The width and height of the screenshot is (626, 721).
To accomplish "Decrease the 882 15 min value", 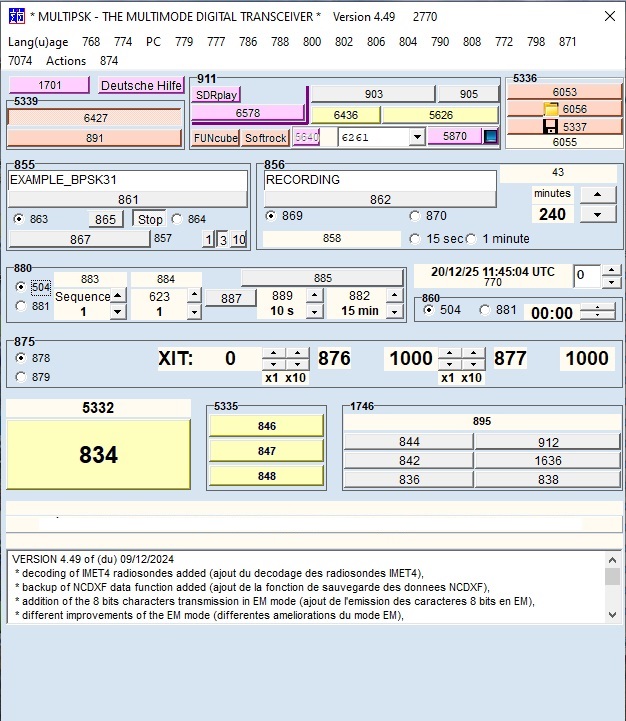I will click(x=395, y=312).
